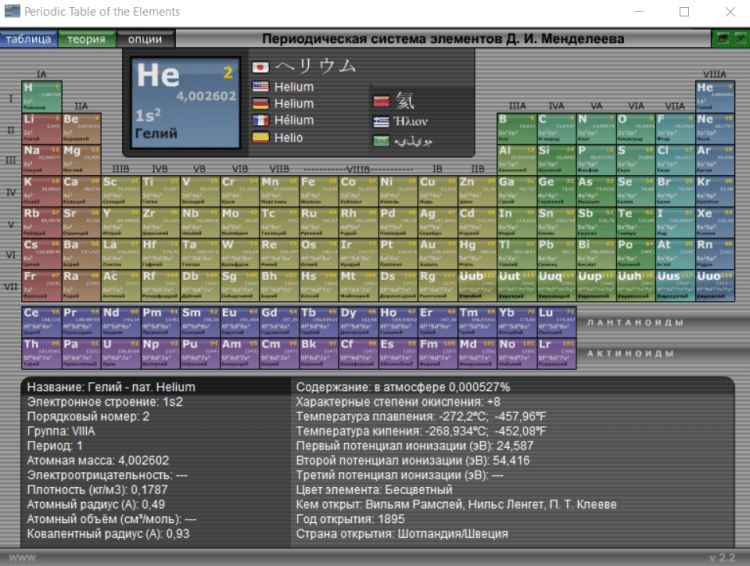Click the 'Ковалентный радиус (А): 0,93' line
750x566 pixels.
point(108,534)
